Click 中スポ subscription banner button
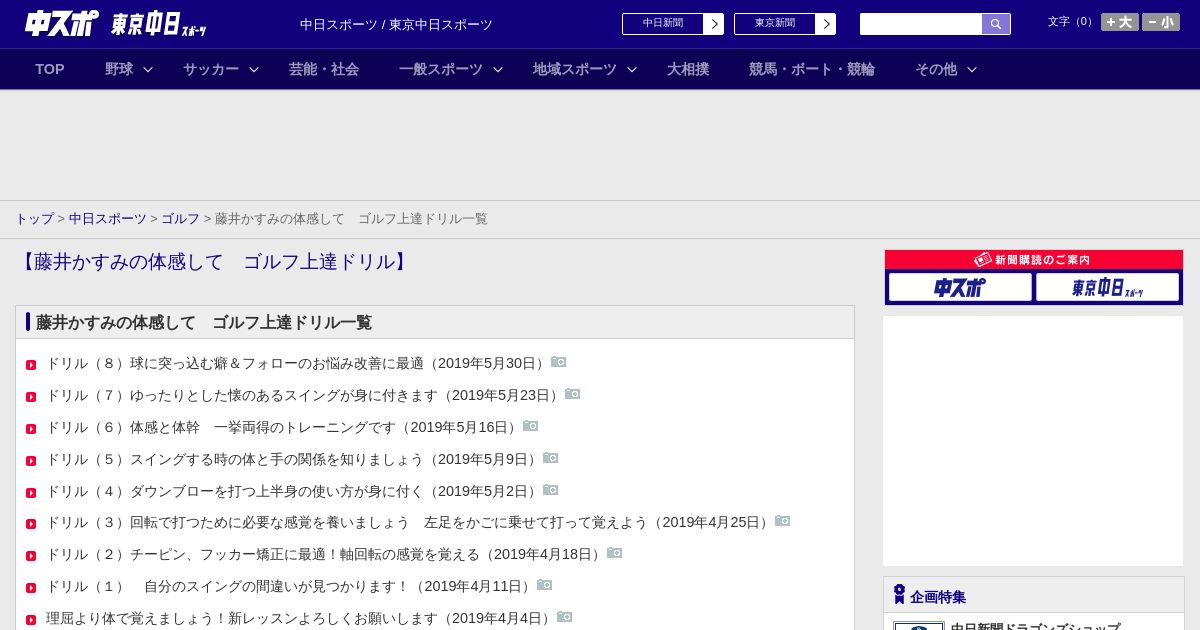1200x630 pixels. pyautogui.click(x=960, y=288)
